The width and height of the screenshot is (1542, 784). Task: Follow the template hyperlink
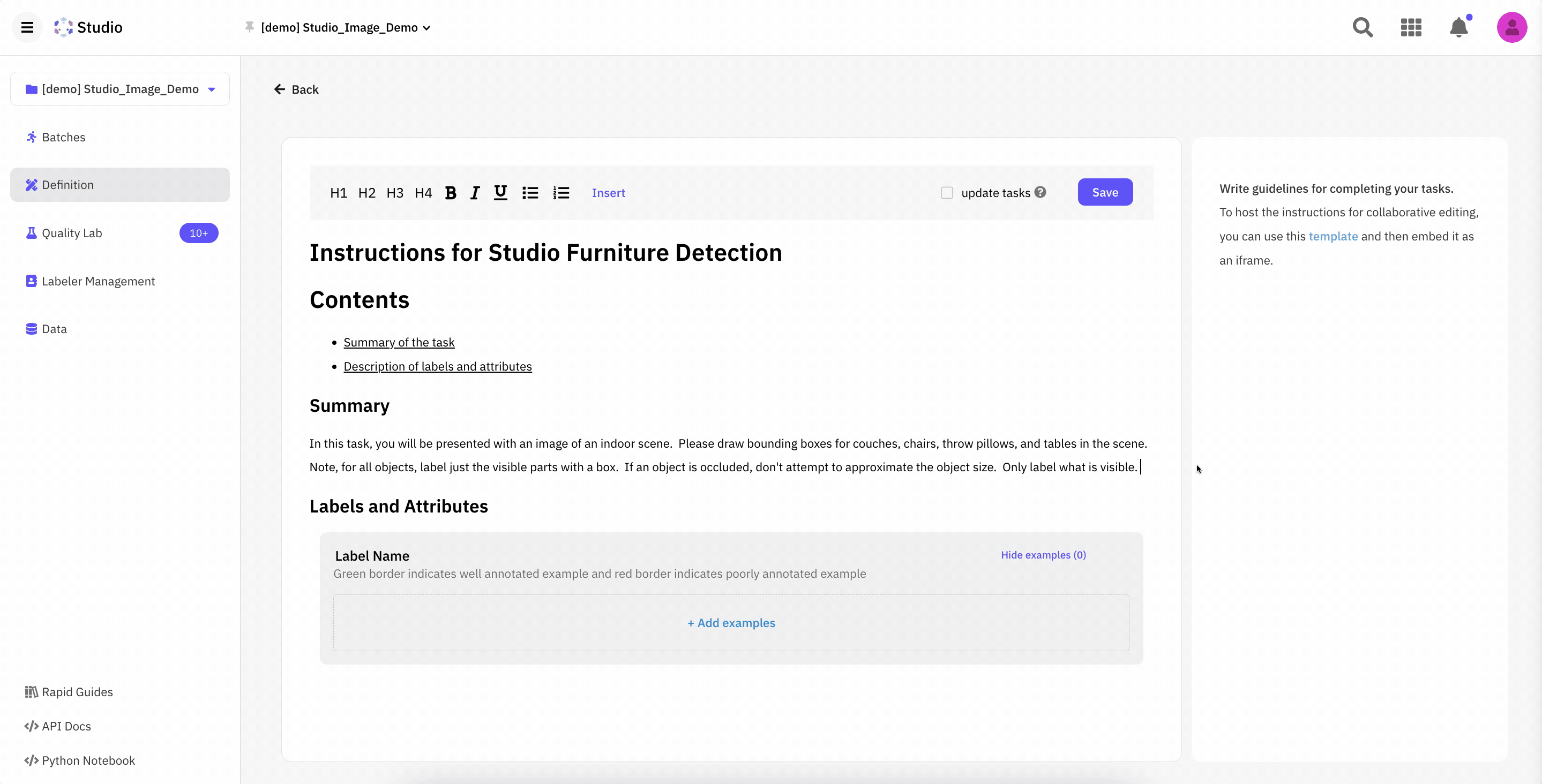pos(1333,236)
